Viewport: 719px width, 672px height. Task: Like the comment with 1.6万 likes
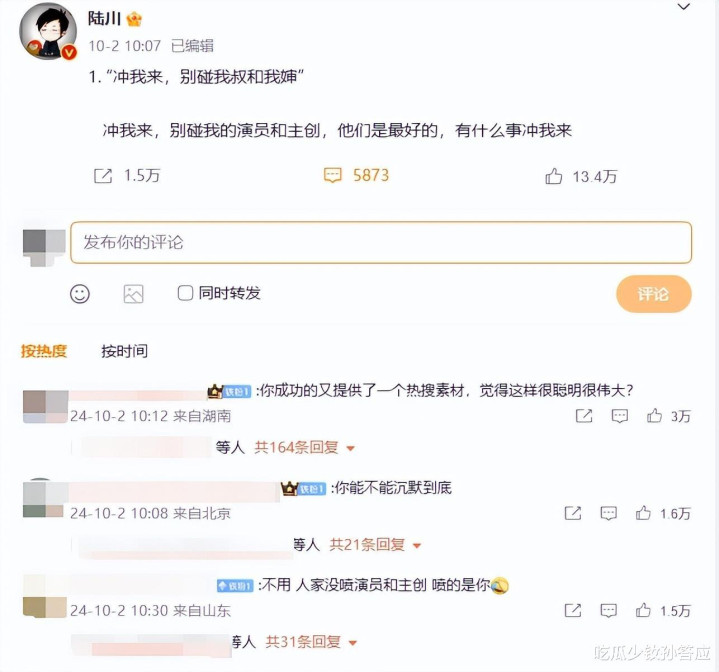[x=643, y=513]
